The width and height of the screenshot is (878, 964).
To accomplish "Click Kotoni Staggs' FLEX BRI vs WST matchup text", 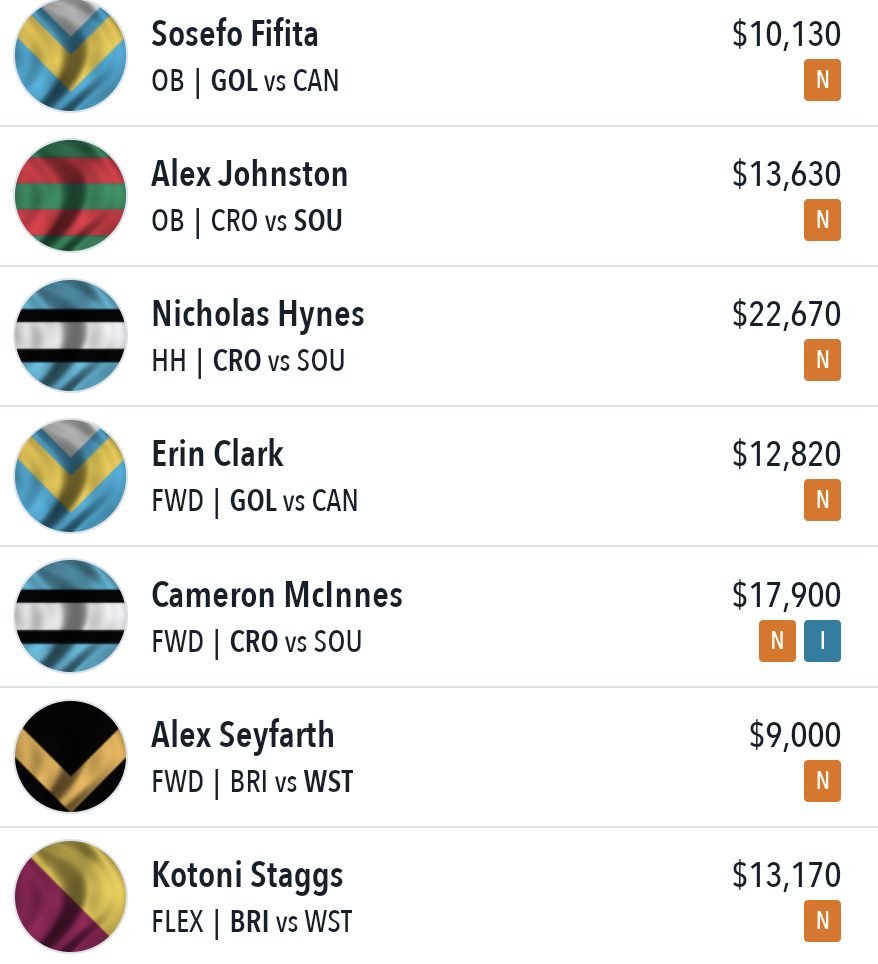I will (252, 922).
